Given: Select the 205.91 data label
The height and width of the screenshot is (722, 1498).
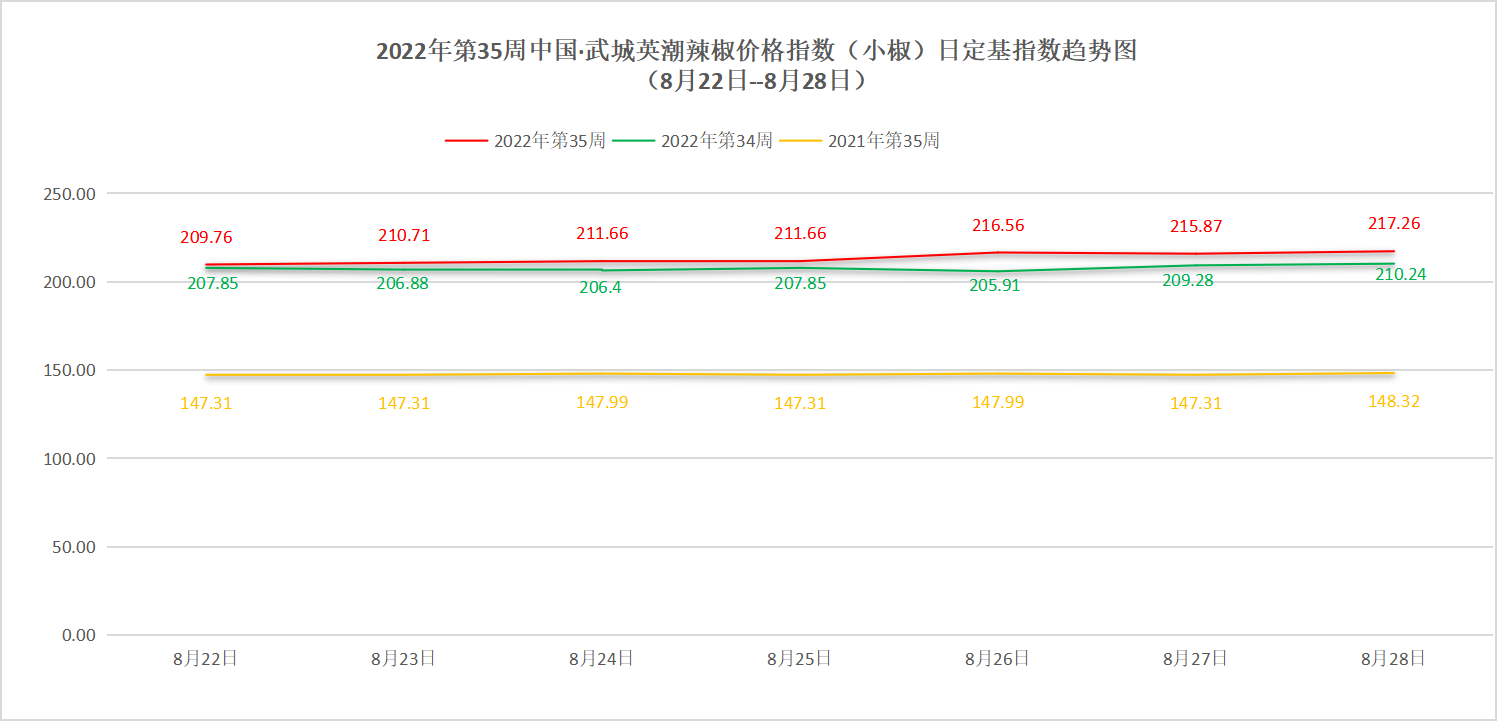Looking at the screenshot, I should 998,286.
